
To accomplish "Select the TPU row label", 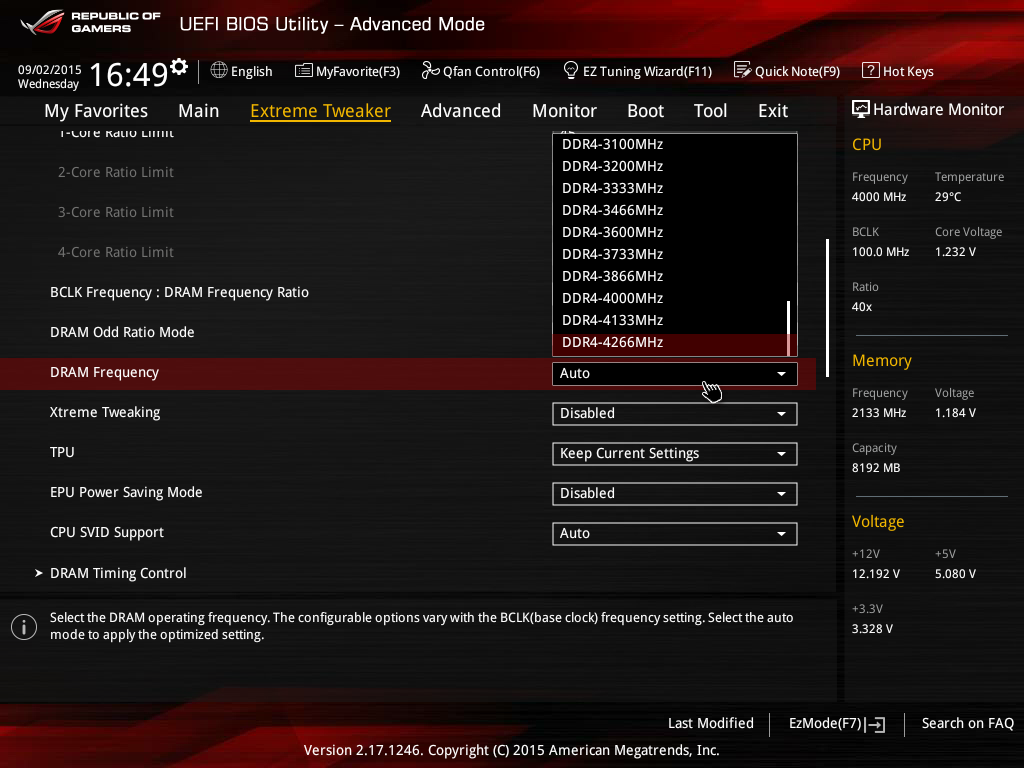I will point(62,453).
